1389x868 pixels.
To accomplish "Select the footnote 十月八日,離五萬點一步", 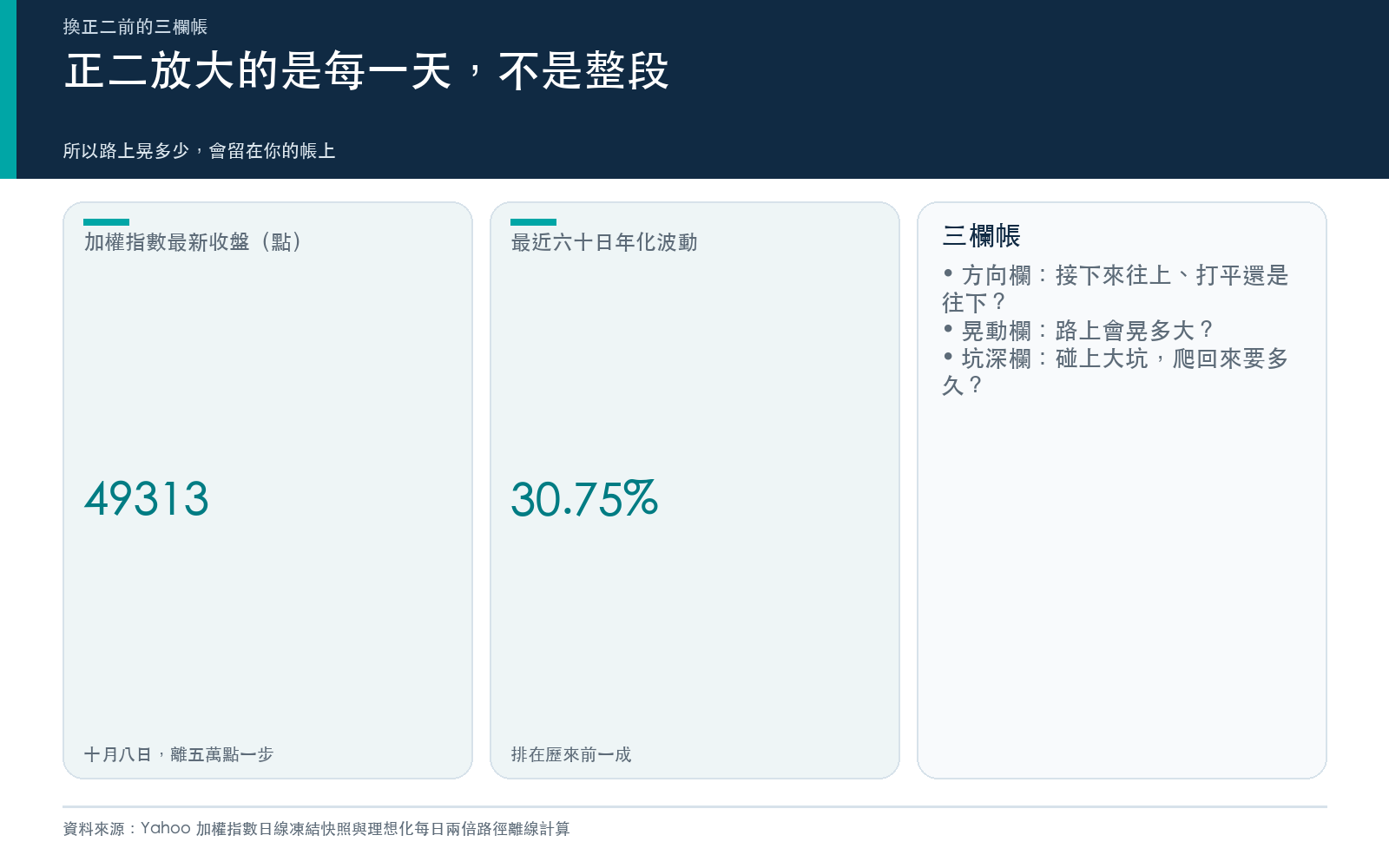I will [x=179, y=754].
